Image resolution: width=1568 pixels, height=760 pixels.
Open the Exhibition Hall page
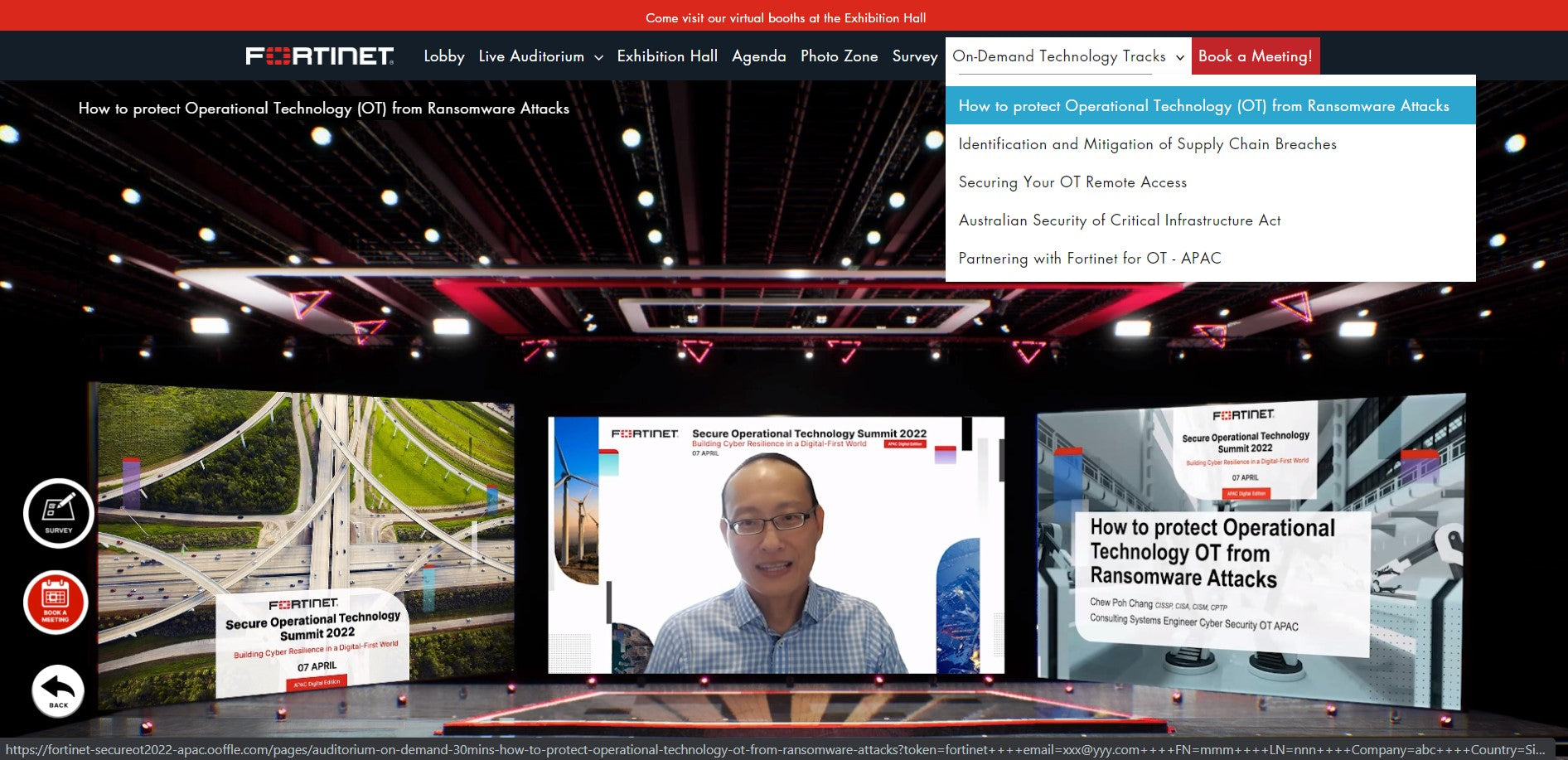pos(667,56)
